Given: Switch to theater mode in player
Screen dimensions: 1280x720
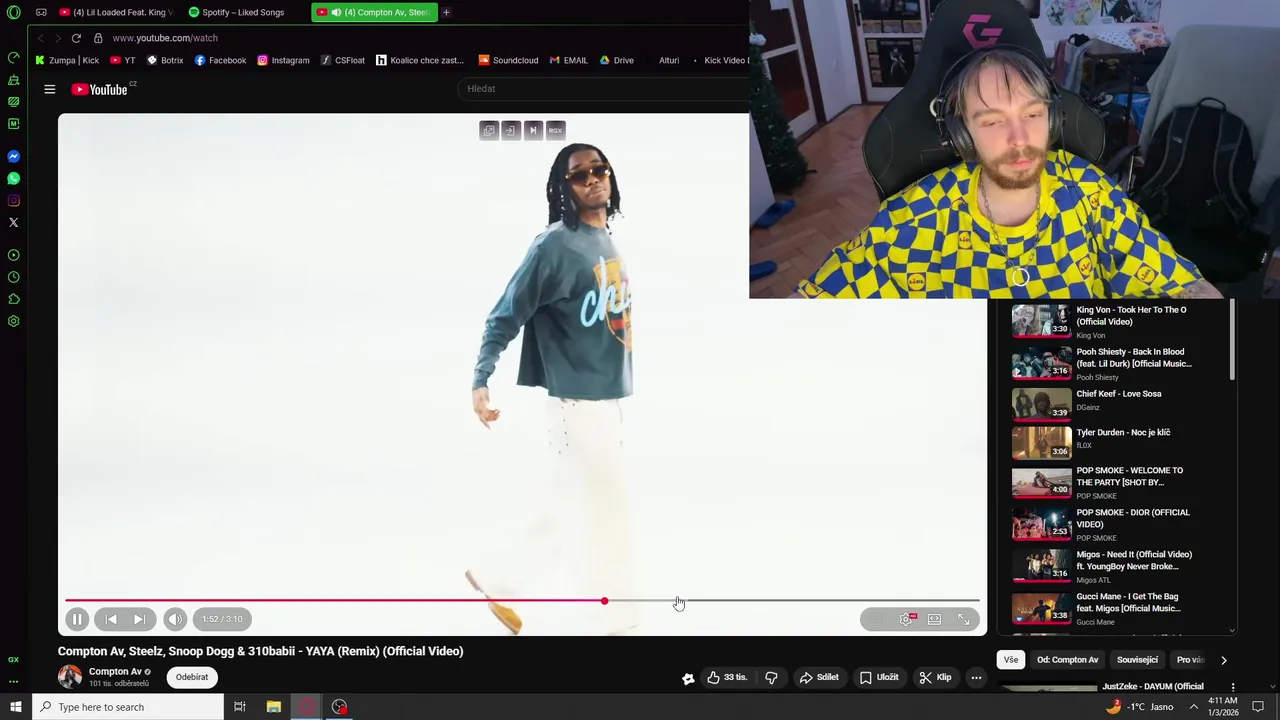Looking at the screenshot, I should (x=934, y=619).
